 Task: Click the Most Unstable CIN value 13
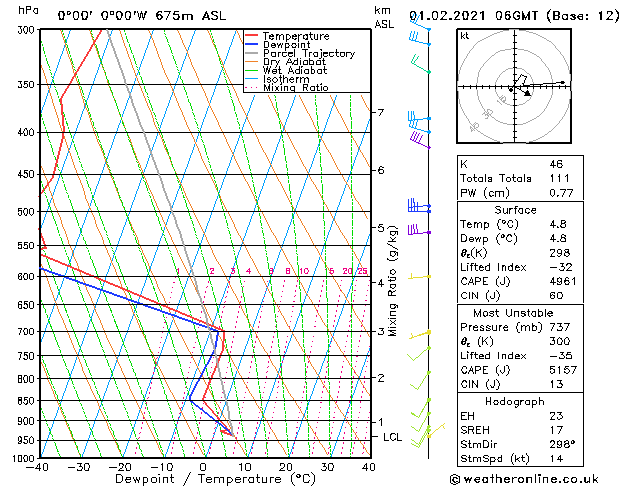[x=556, y=384]
